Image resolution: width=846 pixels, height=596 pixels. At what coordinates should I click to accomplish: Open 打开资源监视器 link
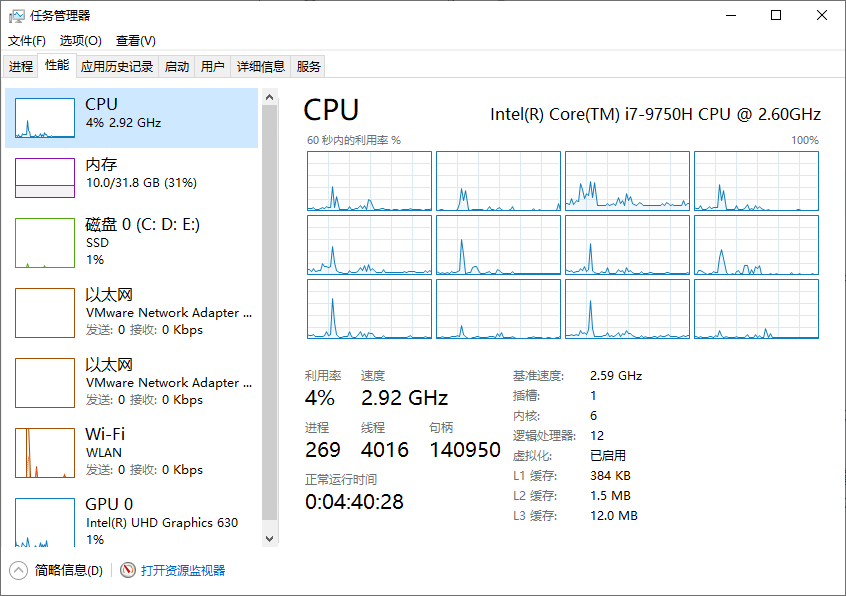[183, 570]
